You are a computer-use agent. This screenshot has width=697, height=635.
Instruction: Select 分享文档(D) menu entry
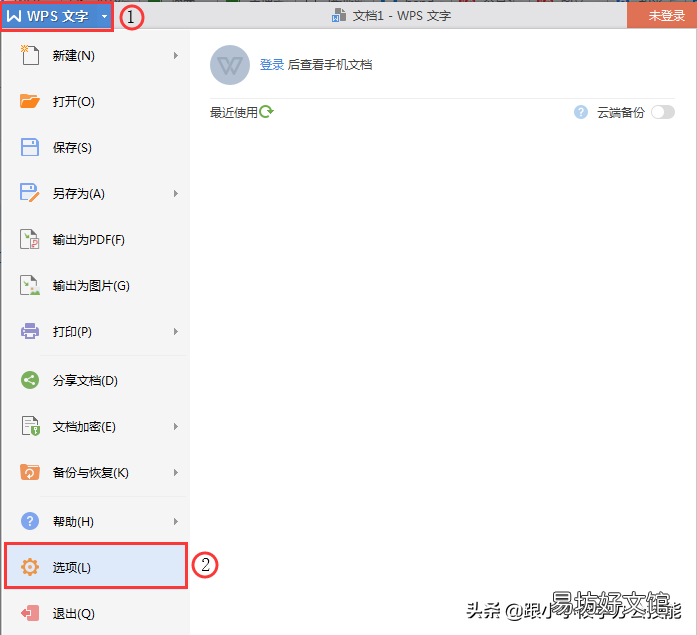[95, 380]
